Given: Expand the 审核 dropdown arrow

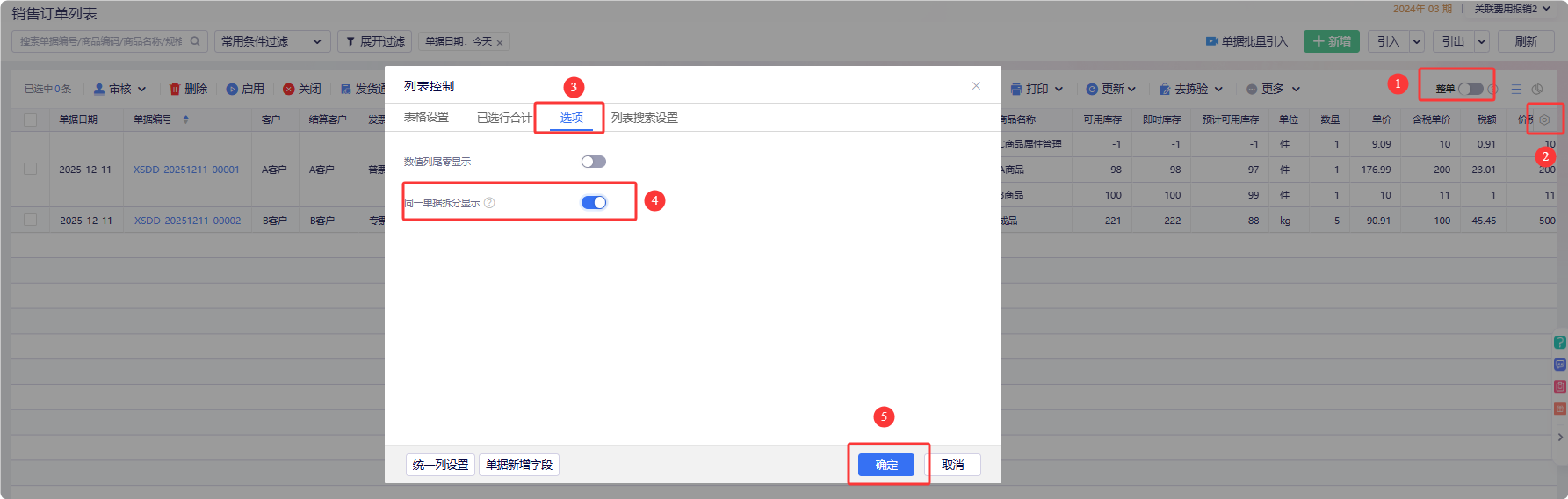Looking at the screenshot, I should 141,89.
